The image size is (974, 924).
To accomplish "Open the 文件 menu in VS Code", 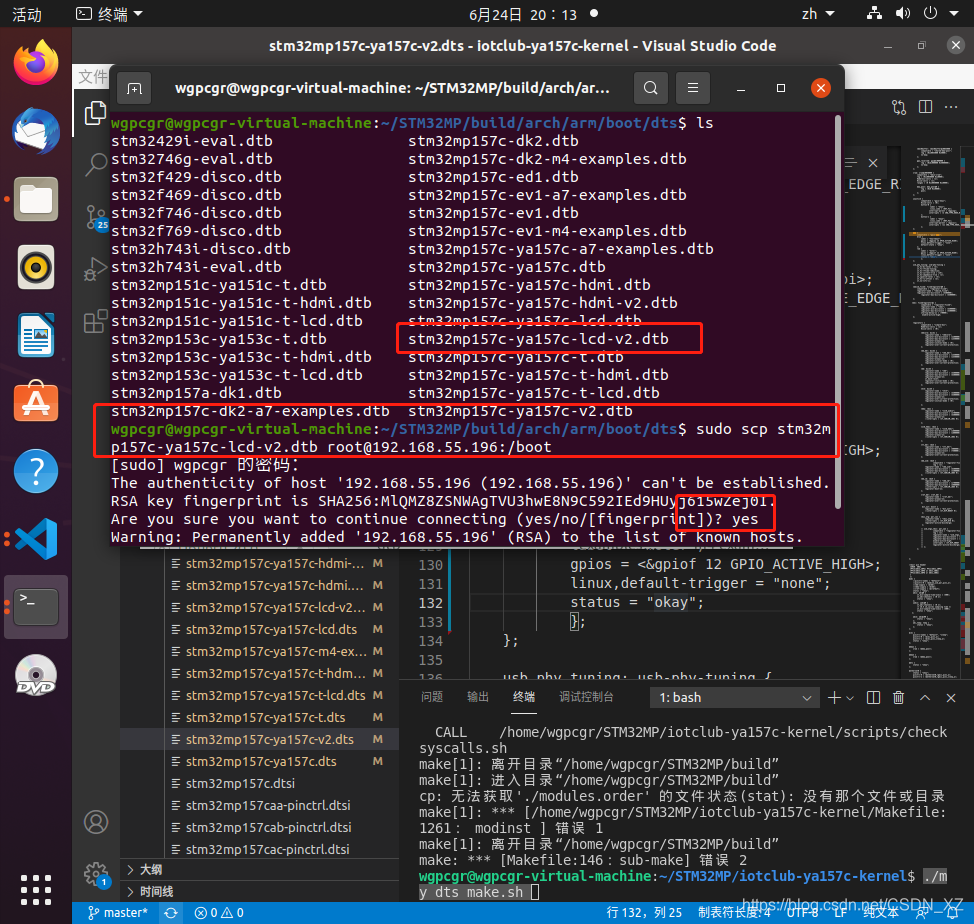I will coord(93,76).
